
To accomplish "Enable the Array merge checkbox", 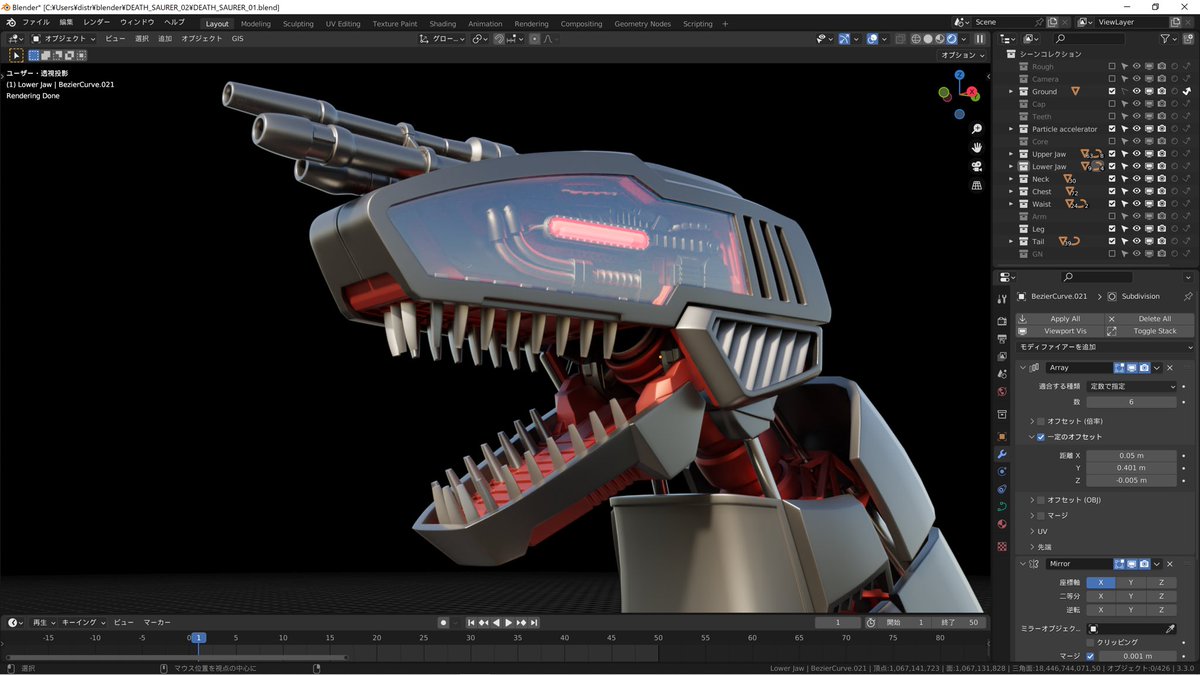I will [x=1041, y=516].
